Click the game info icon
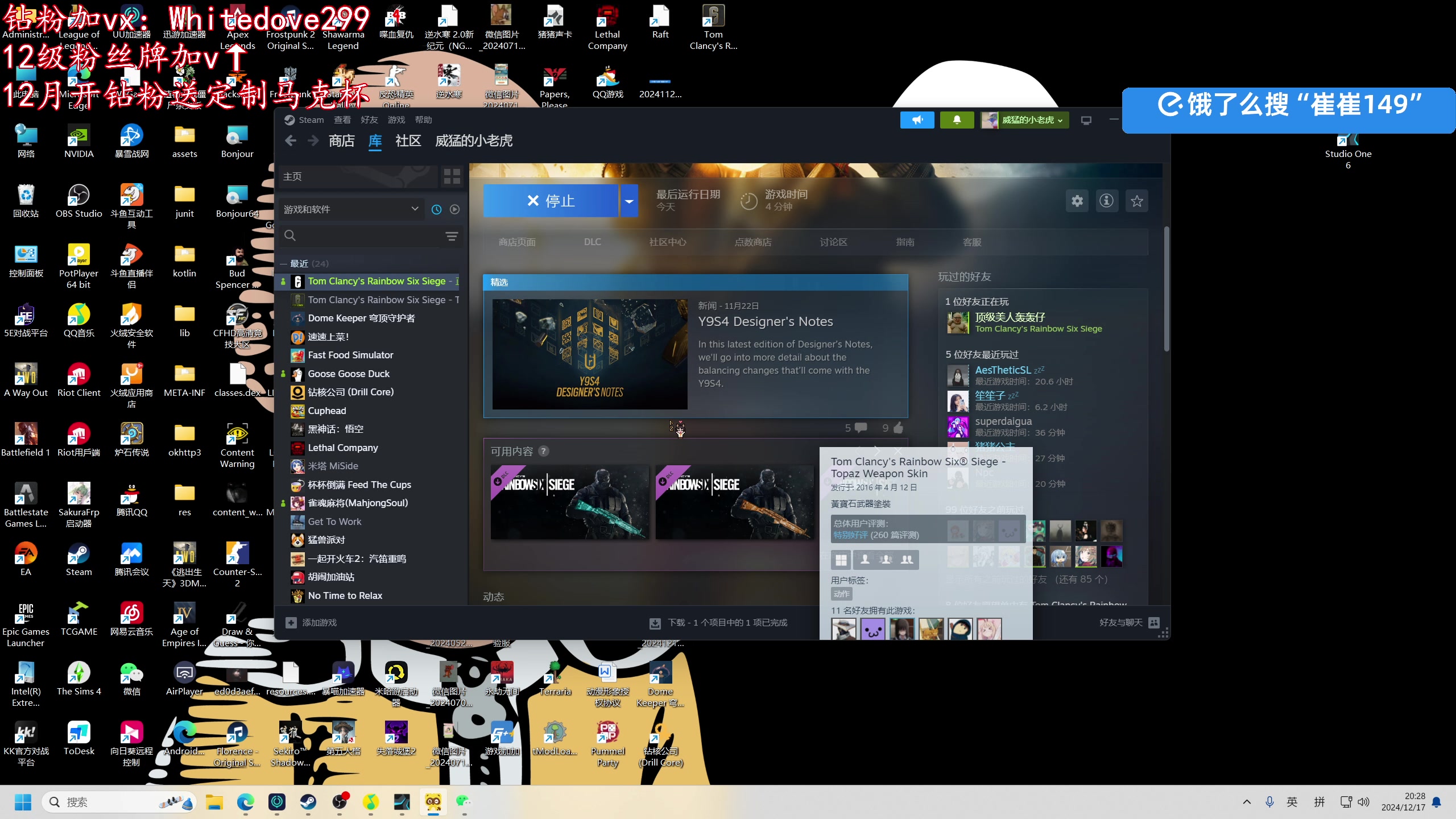 (x=1106, y=201)
